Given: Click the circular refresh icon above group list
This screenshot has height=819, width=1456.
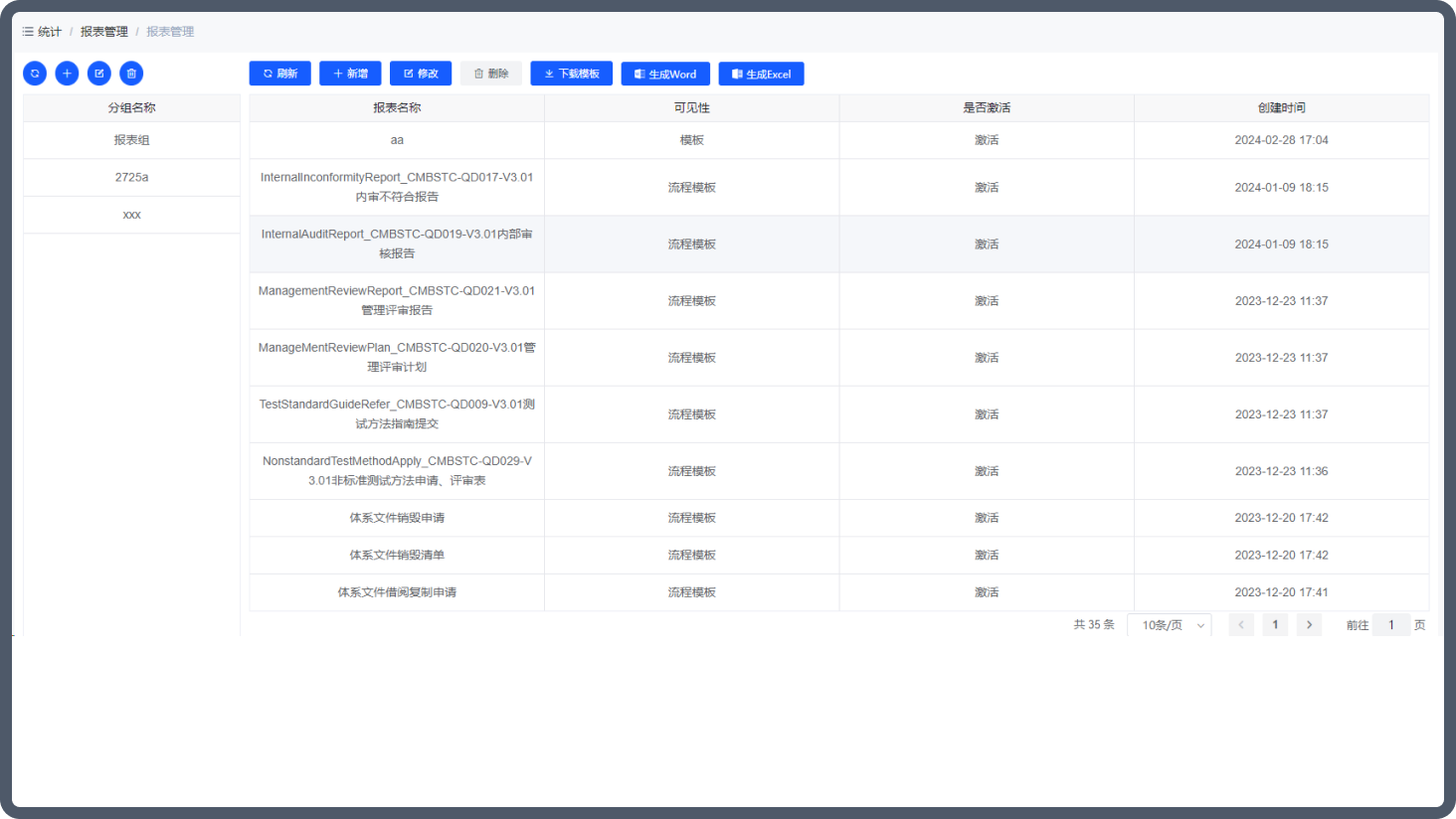Looking at the screenshot, I should click(x=35, y=74).
